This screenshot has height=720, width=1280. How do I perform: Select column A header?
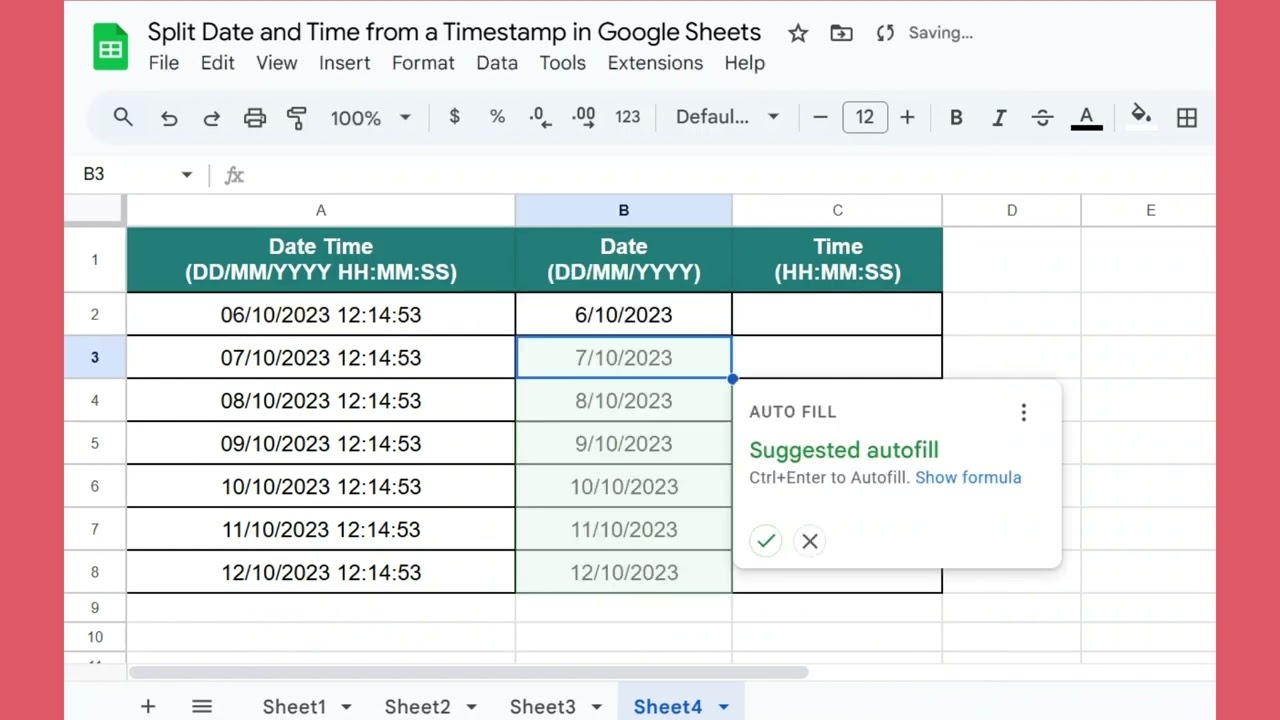(x=321, y=210)
